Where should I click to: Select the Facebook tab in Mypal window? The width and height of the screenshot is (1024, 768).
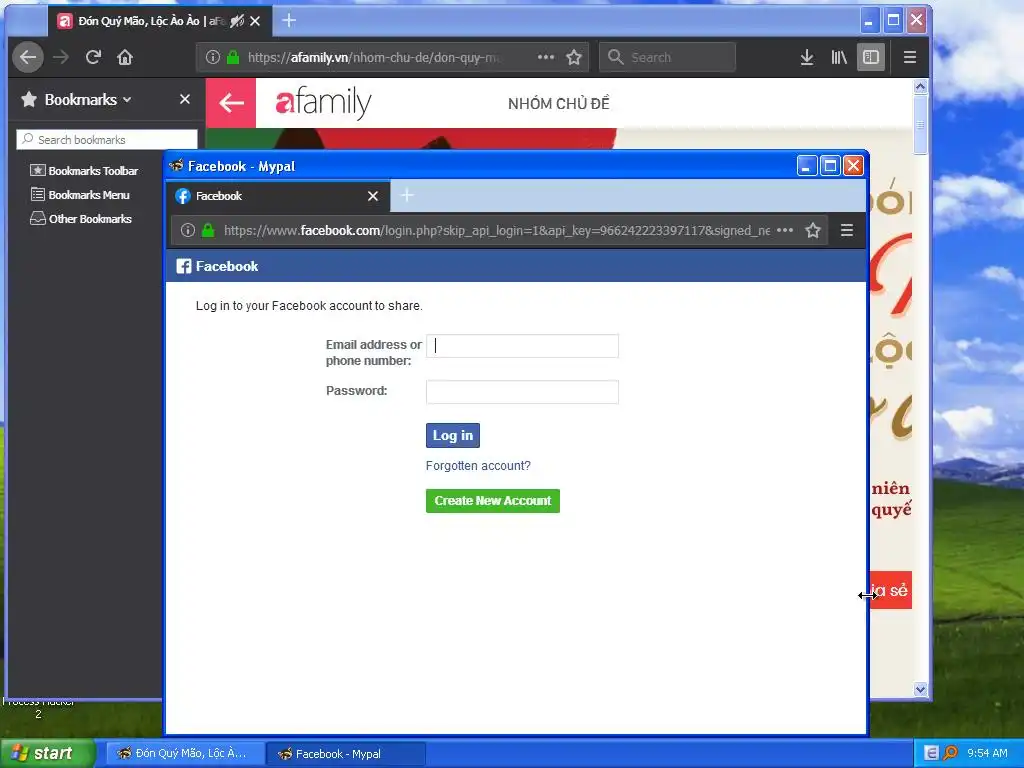[278, 196]
